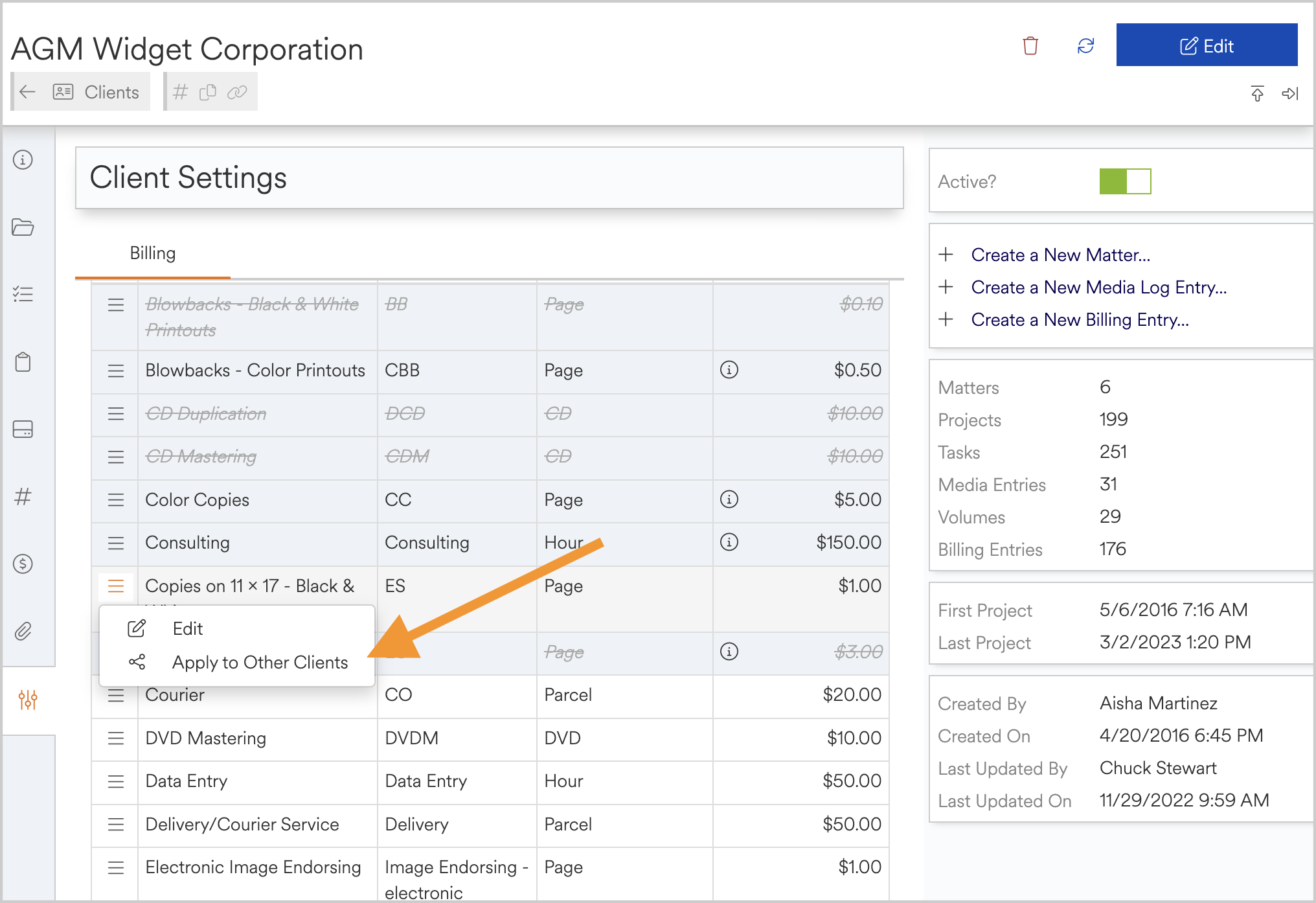This screenshot has height=903, width=1316.
Task: Click the link chain icon in breadcrumb toolbar
Action: pyautogui.click(x=237, y=92)
